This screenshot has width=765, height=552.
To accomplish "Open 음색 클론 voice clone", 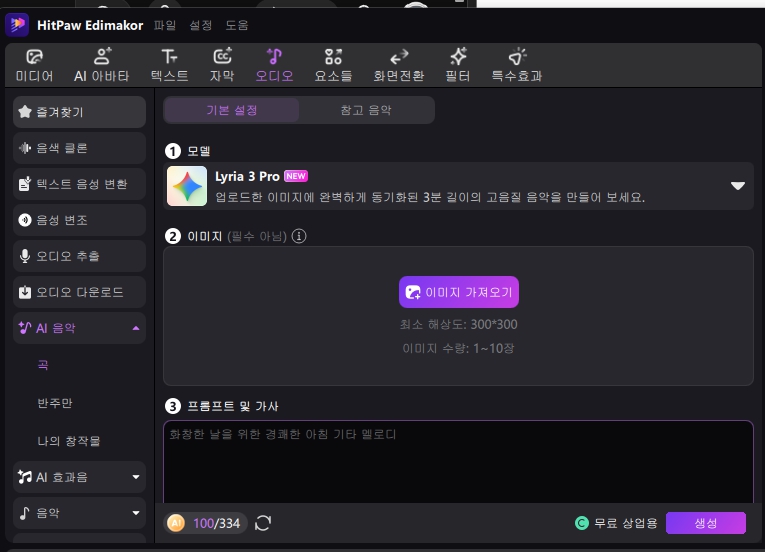I will click(x=79, y=148).
